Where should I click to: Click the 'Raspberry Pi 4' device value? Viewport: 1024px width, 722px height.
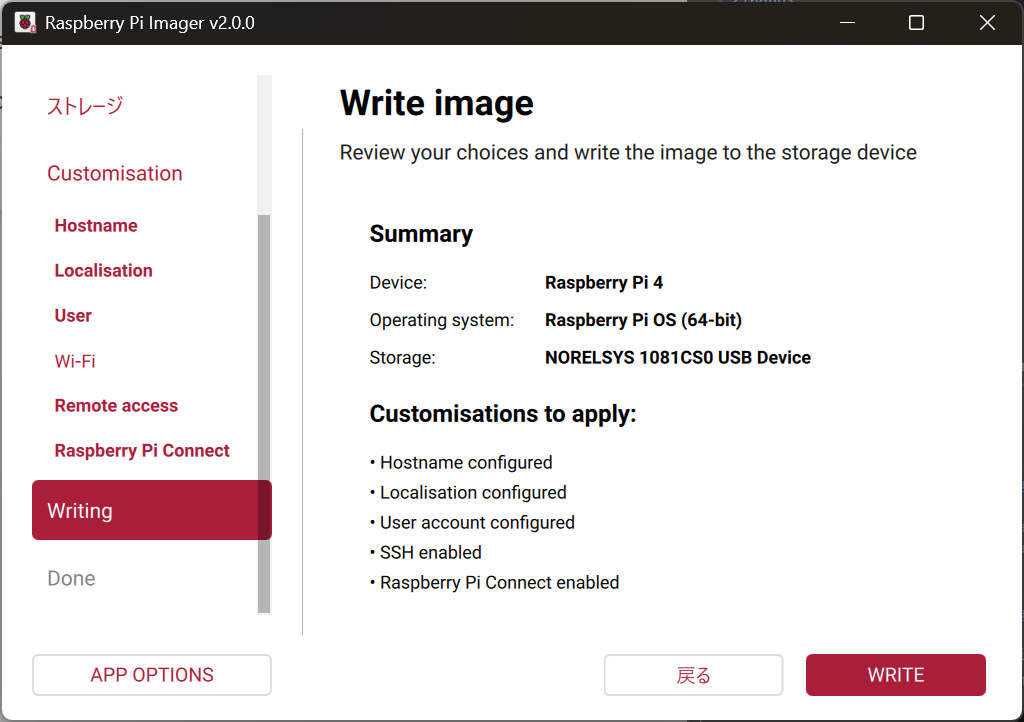(x=603, y=283)
